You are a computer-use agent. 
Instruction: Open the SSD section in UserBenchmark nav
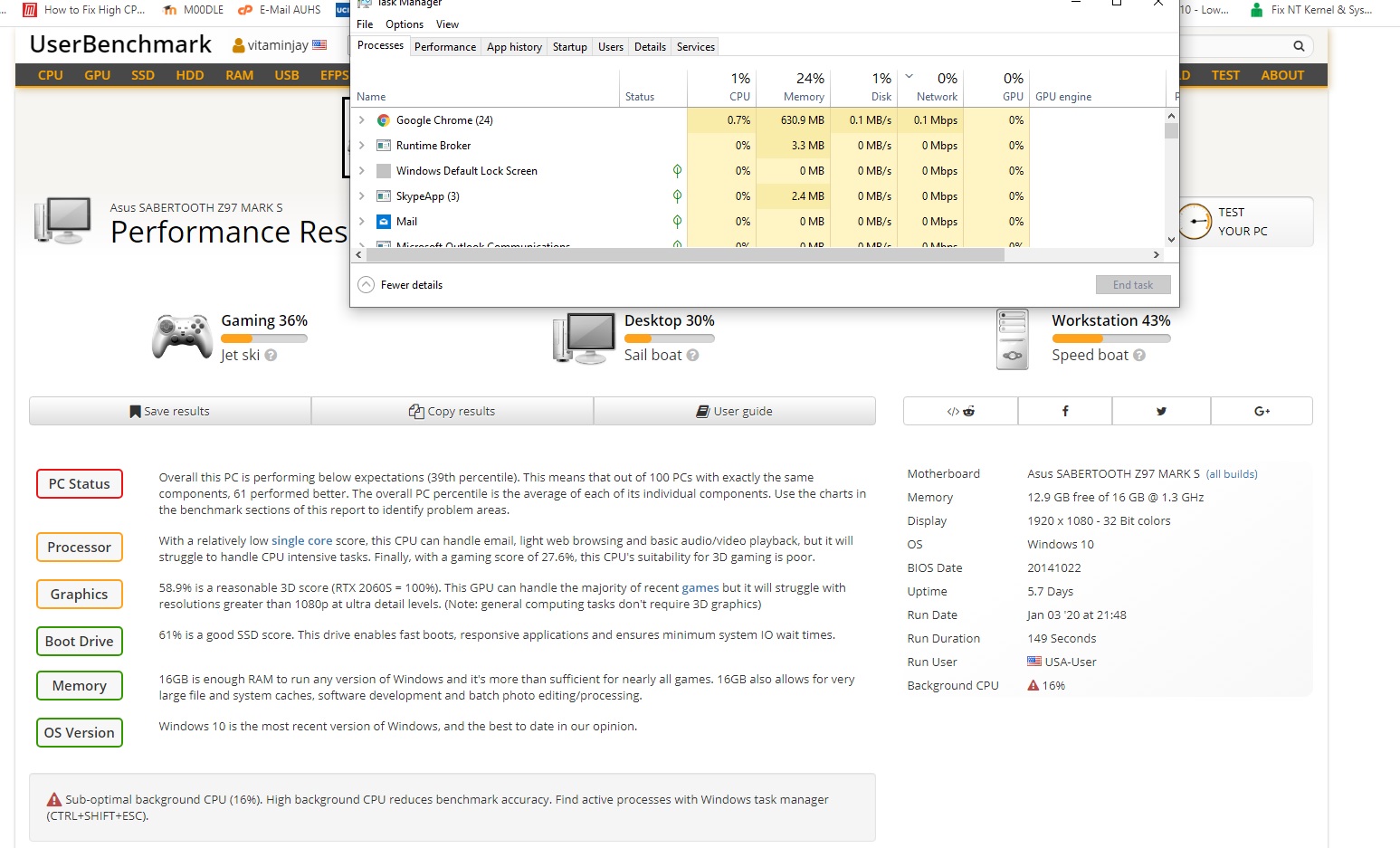(143, 75)
